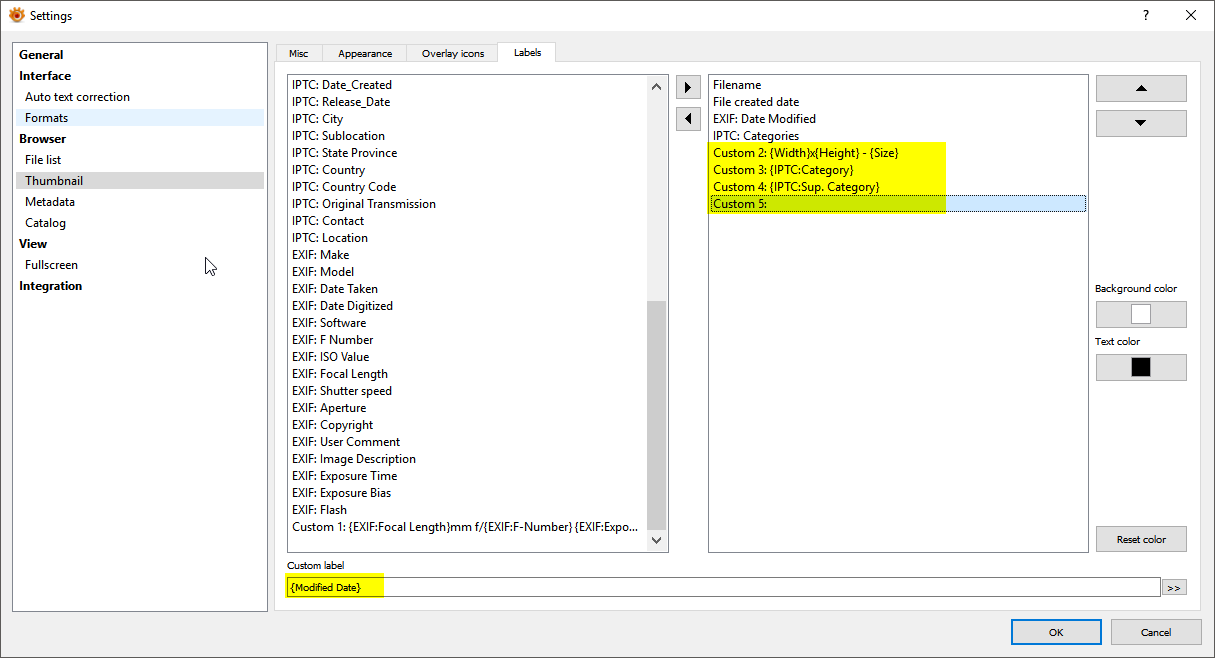The width and height of the screenshot is (1215, 658).
Task: Pick the white Background color swatch
Action: pos(1141,315)
